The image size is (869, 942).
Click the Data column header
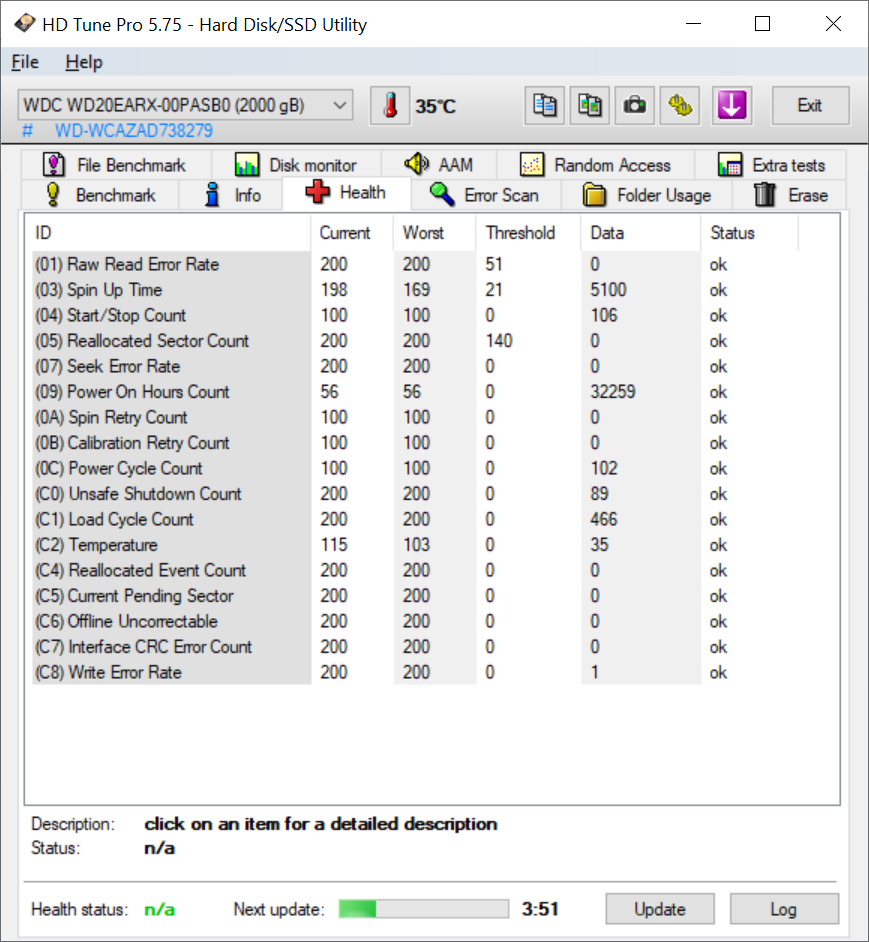(641, 233)
